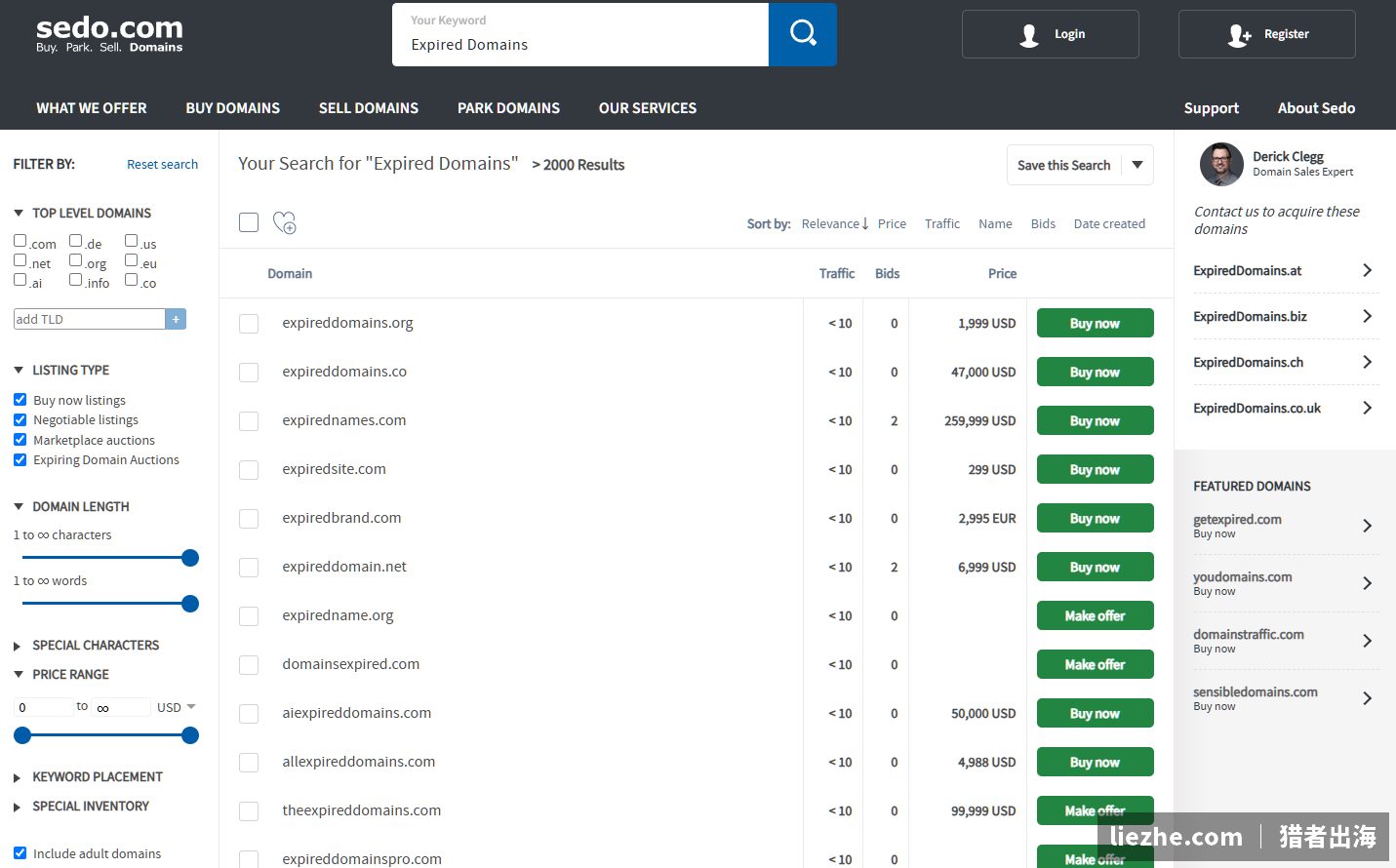The image size is (1396, 868).
Task: Open the USD currency dropdown
Action: (x=177, y=707)
